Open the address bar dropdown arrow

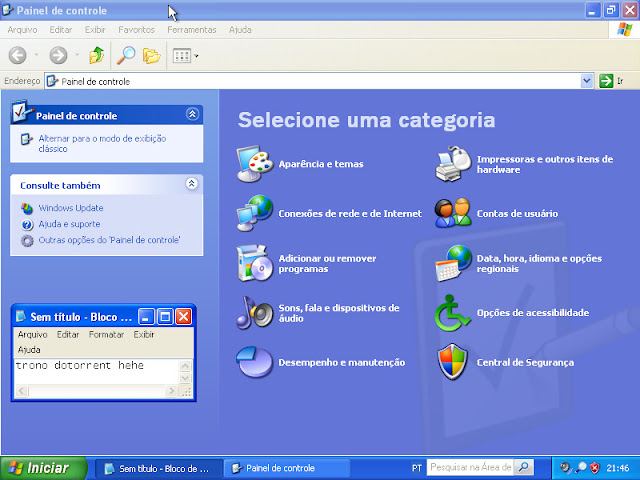tap(587, 81)
